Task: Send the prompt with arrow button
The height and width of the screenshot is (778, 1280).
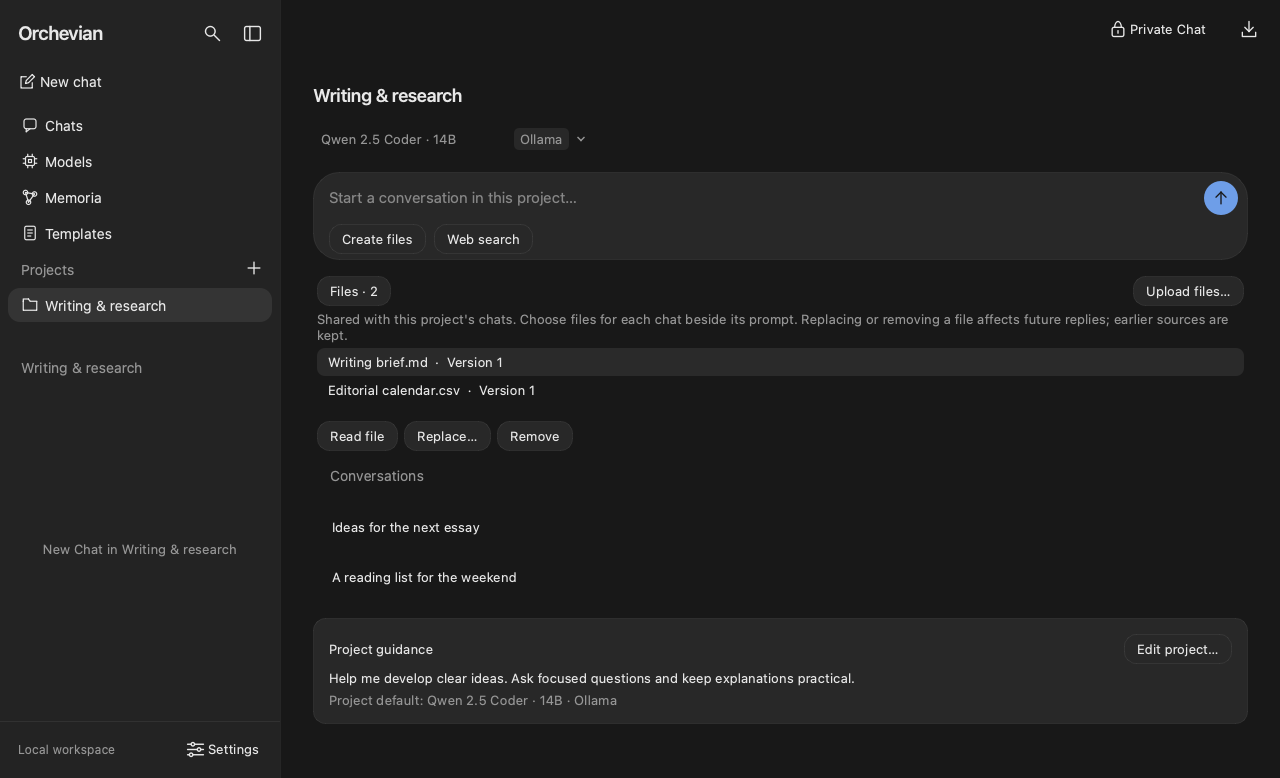Action: (1221, 198)
